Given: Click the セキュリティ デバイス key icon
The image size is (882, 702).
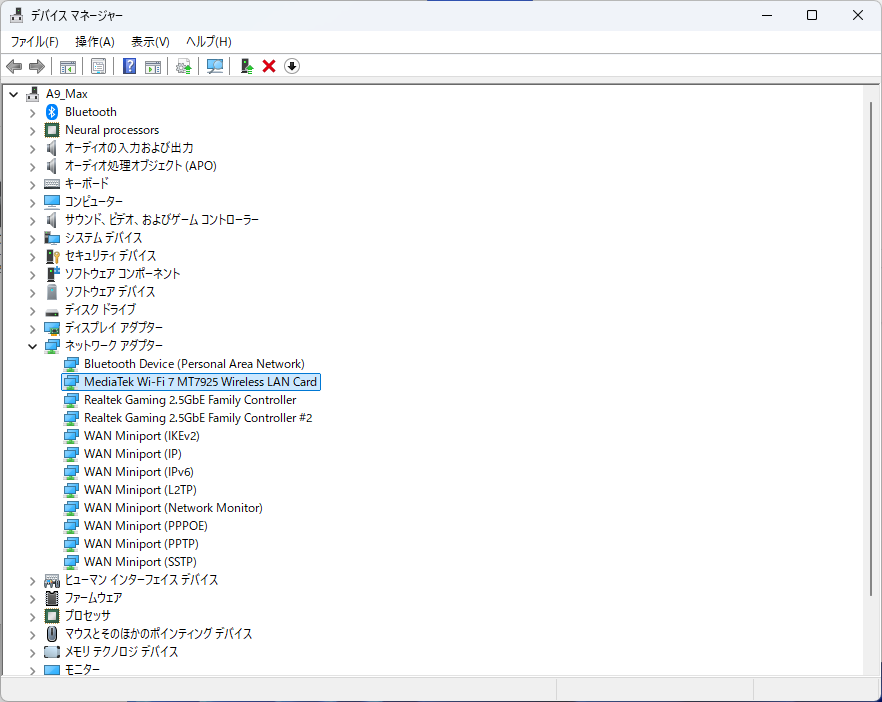Looking at the screenshot, I should (52, 256).
